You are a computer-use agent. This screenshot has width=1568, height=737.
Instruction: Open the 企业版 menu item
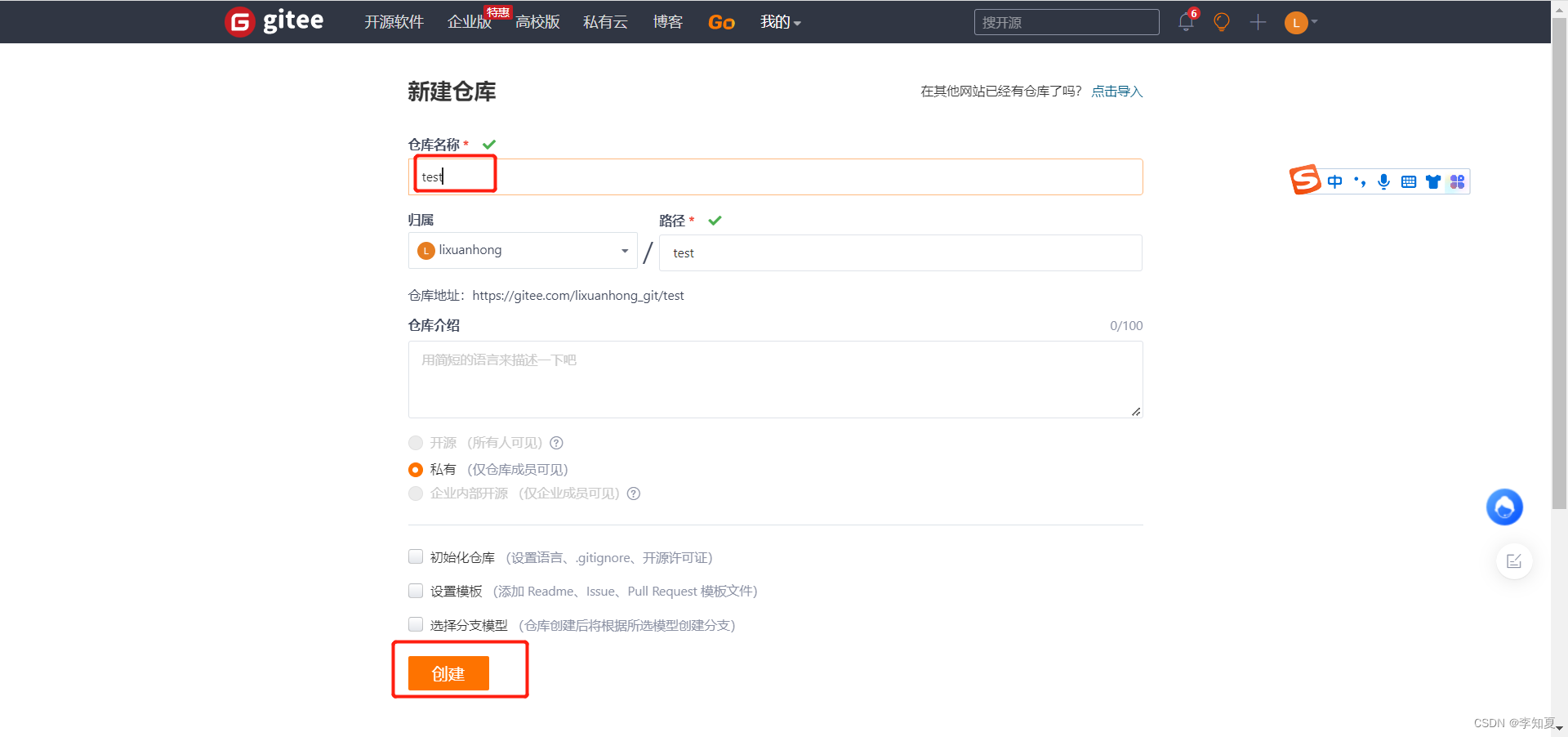[x=470, y=22]
